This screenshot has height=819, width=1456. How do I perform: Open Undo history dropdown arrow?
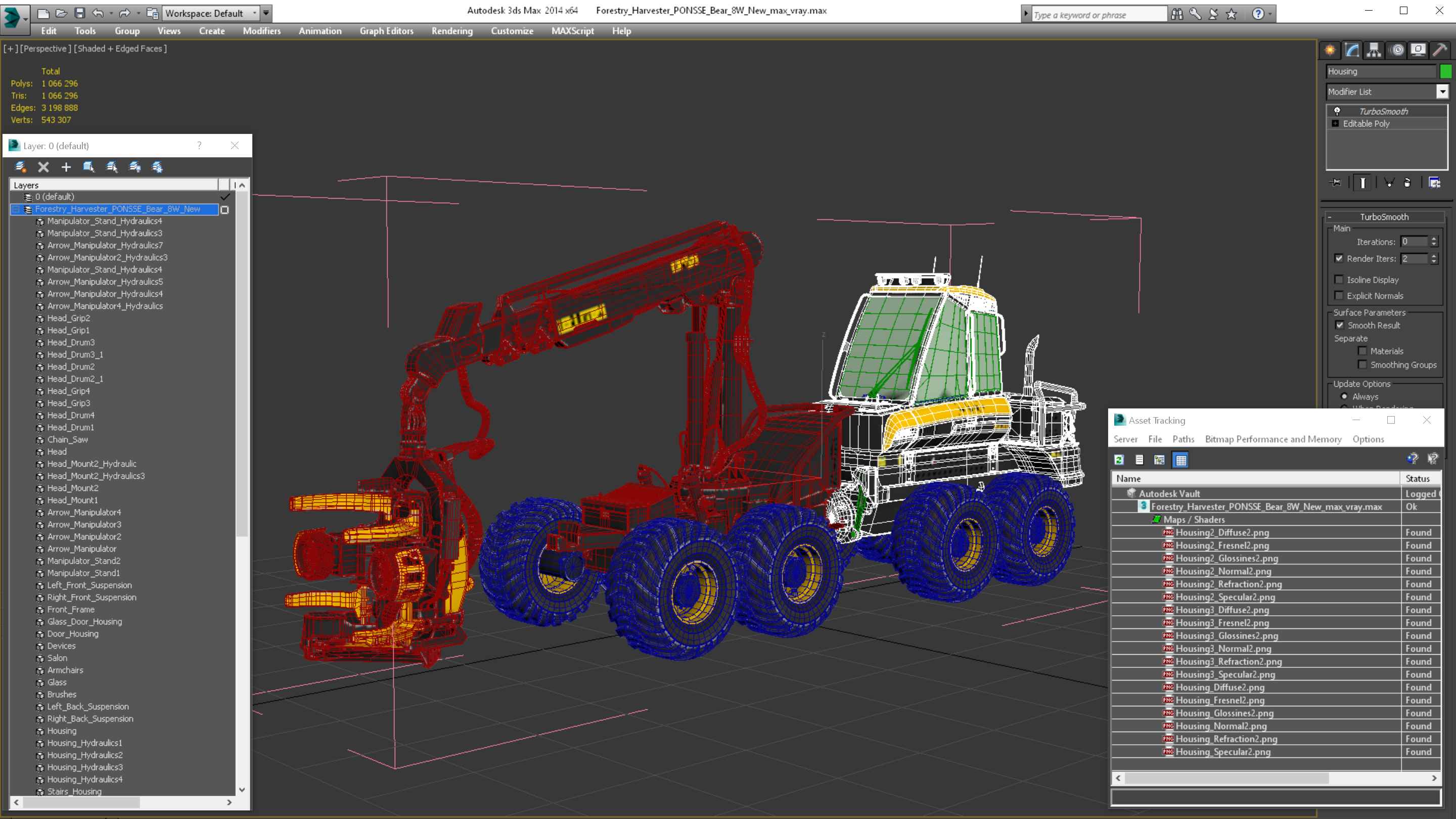(x=111, y=13)
